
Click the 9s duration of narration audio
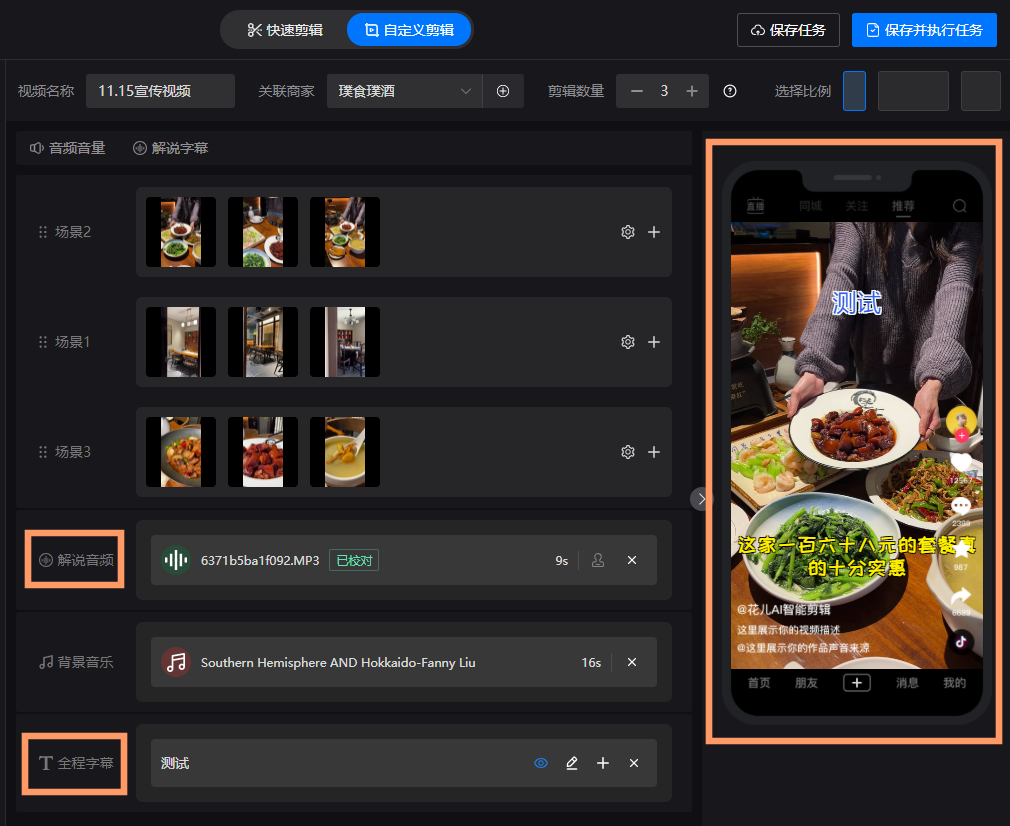562,561
